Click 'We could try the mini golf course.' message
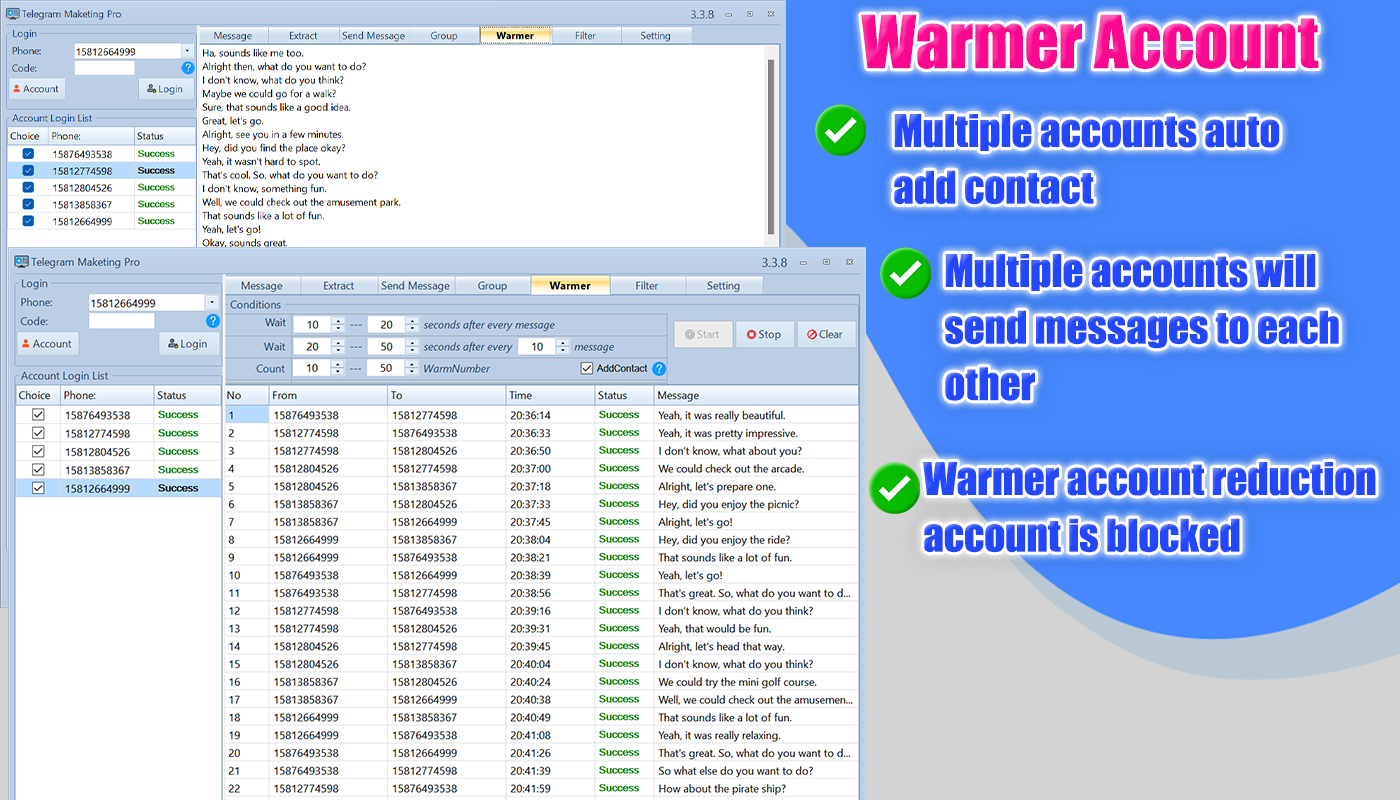This screenshot has width=1400, height=800. (x=737, y=683)
